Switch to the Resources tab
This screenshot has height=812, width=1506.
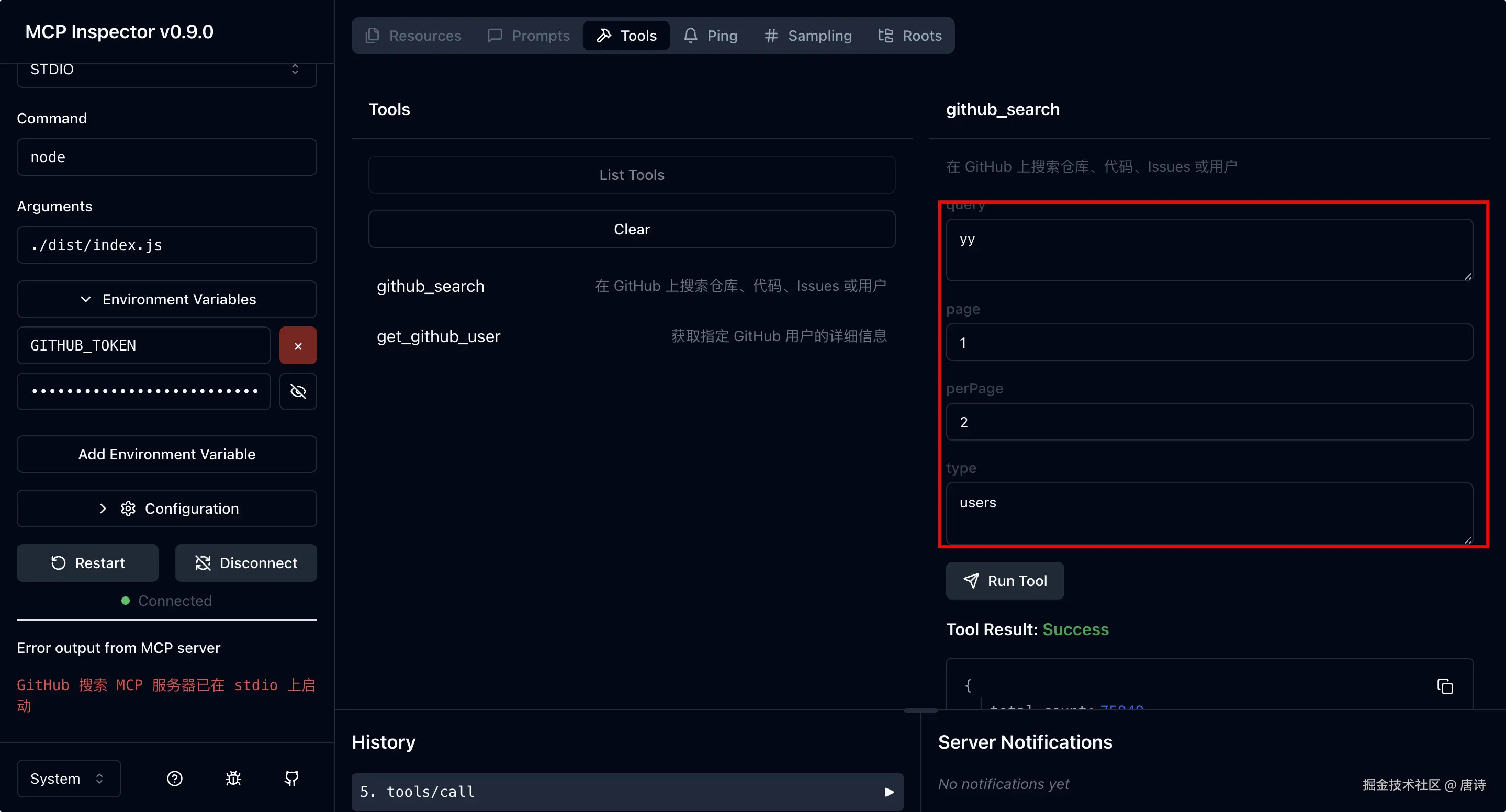413,36
